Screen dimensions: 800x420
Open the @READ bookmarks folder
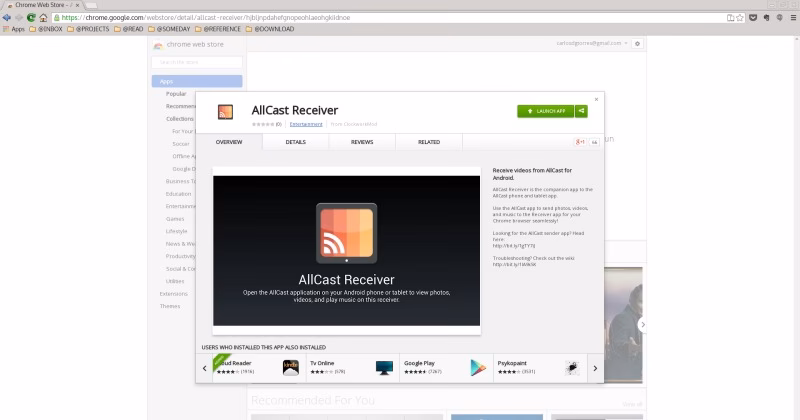(129, 29)
